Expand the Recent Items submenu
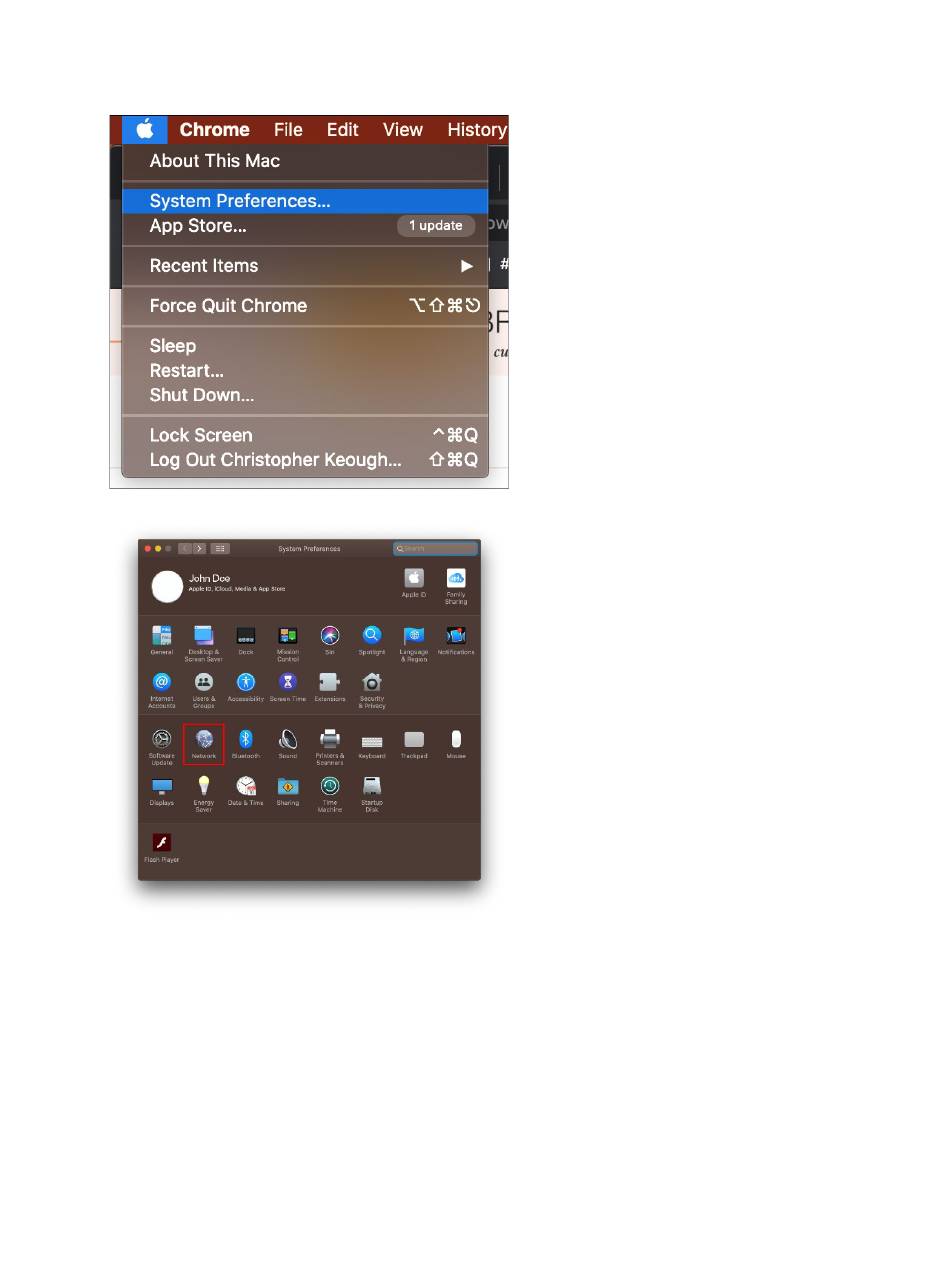This screenshot has width=950, height=1284. coord(305,266)
